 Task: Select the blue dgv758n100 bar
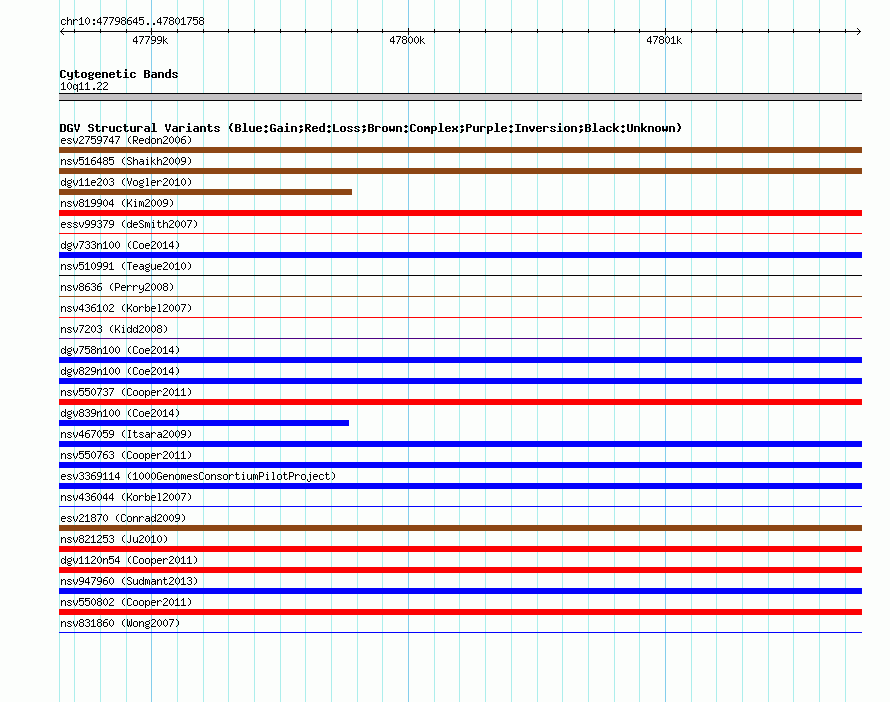[x=460, y=360]
